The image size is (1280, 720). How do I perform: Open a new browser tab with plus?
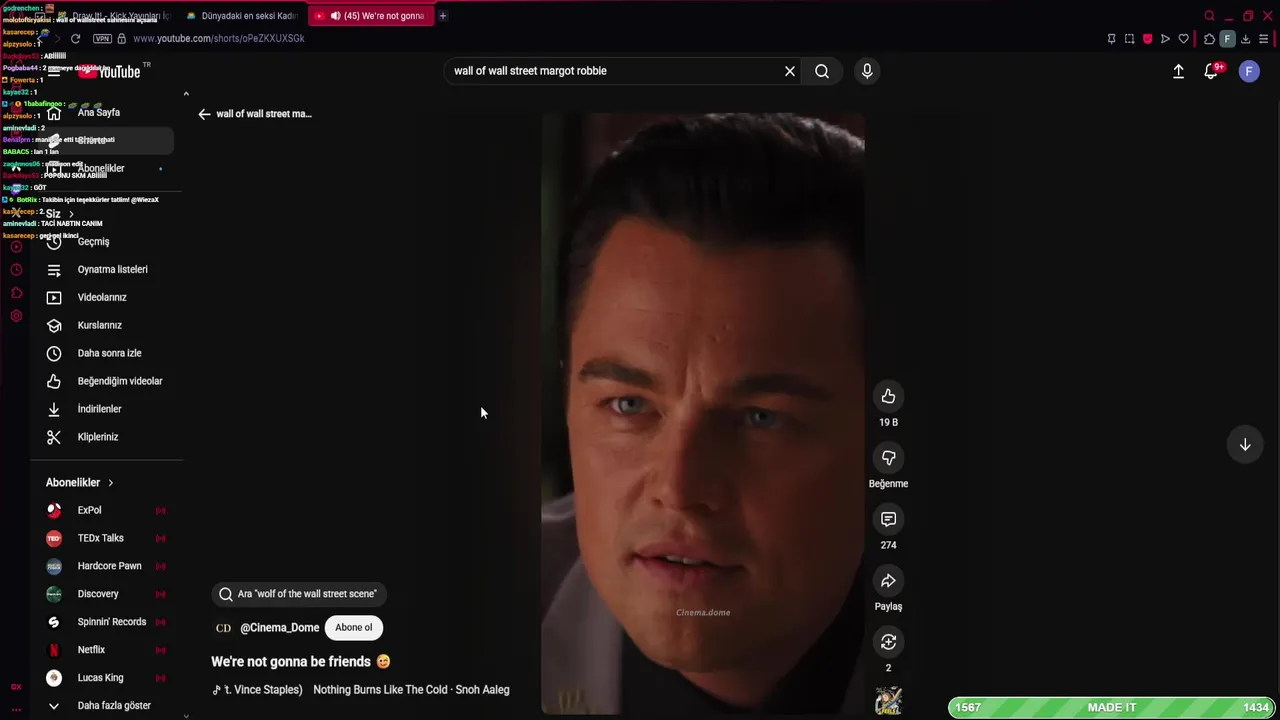(443, 16)
